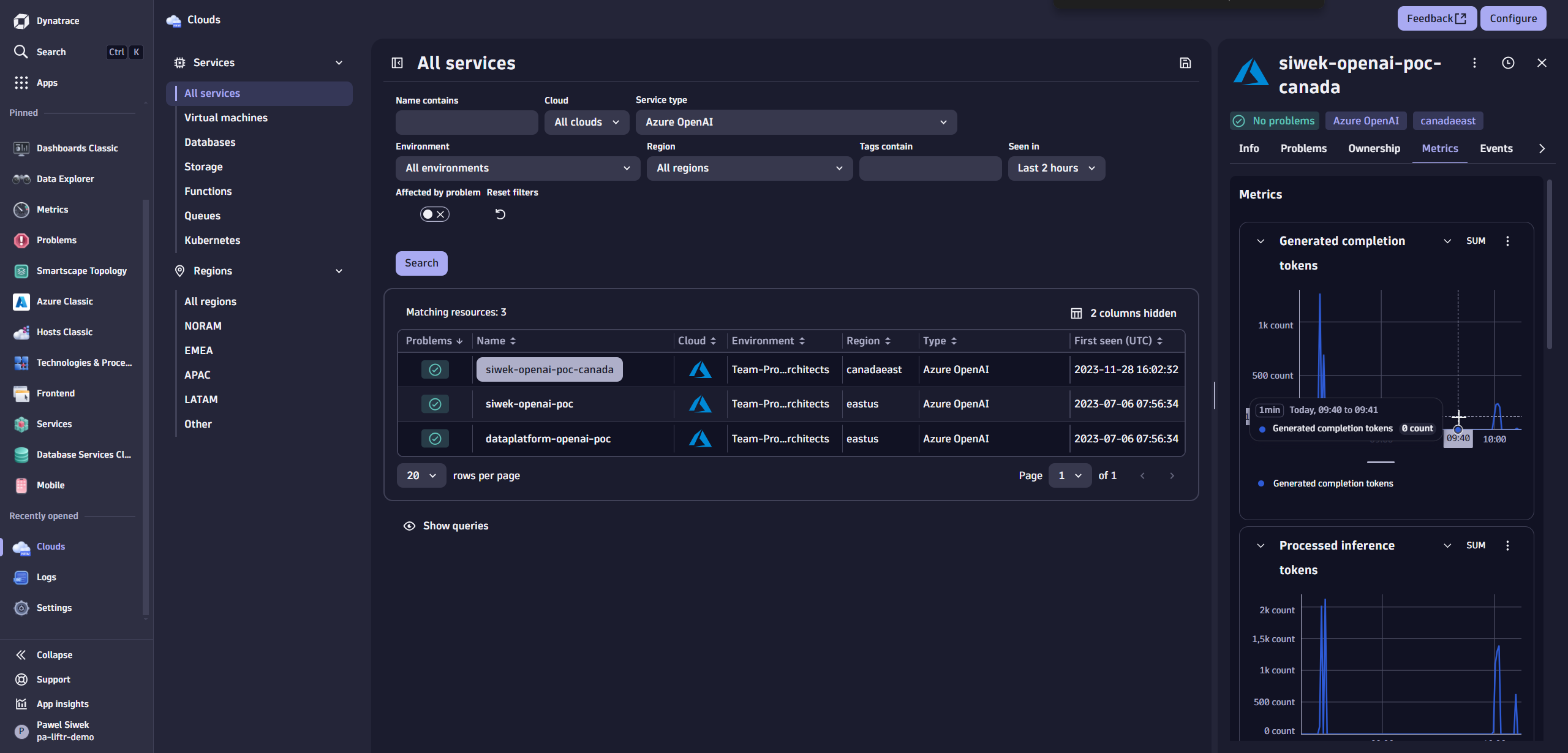The height and width of the screenshot is (753, 1568).
Task: Switch to the Events tab
Action: click(x=1496, y=148)
